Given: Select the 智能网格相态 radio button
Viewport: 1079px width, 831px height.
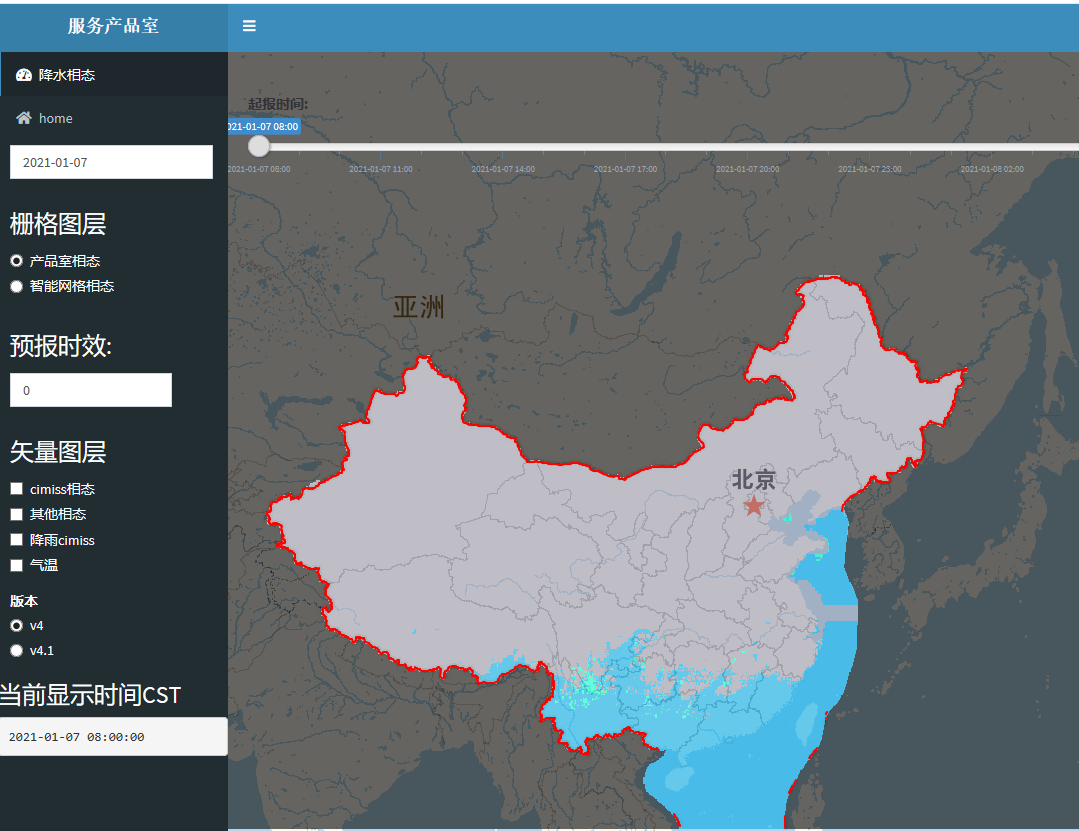Looking at the screenshot, I should pyautogui.click(x=17, y=286).
